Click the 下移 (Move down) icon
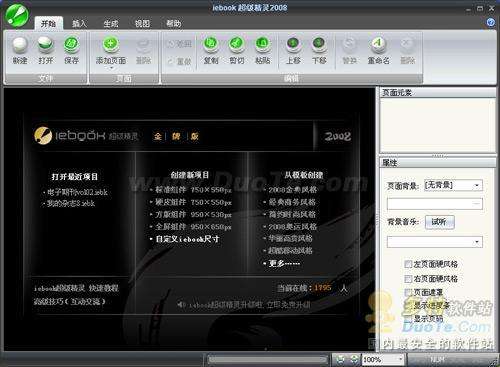Viewport: 500px width, 367px height. [x=319, y=45]
